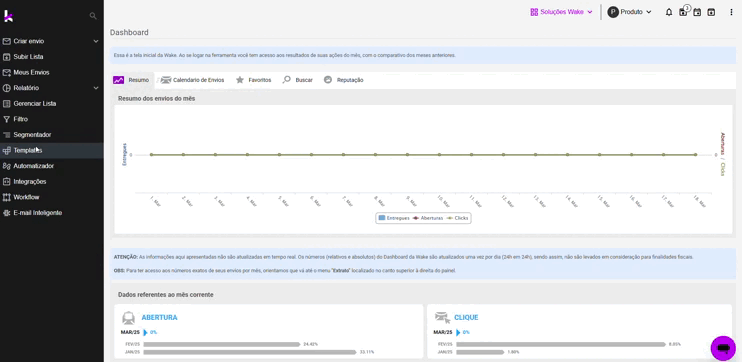742x362 pixels.
Task: Switch to the Favoritos tab
Action: click(x=254, y=80)
